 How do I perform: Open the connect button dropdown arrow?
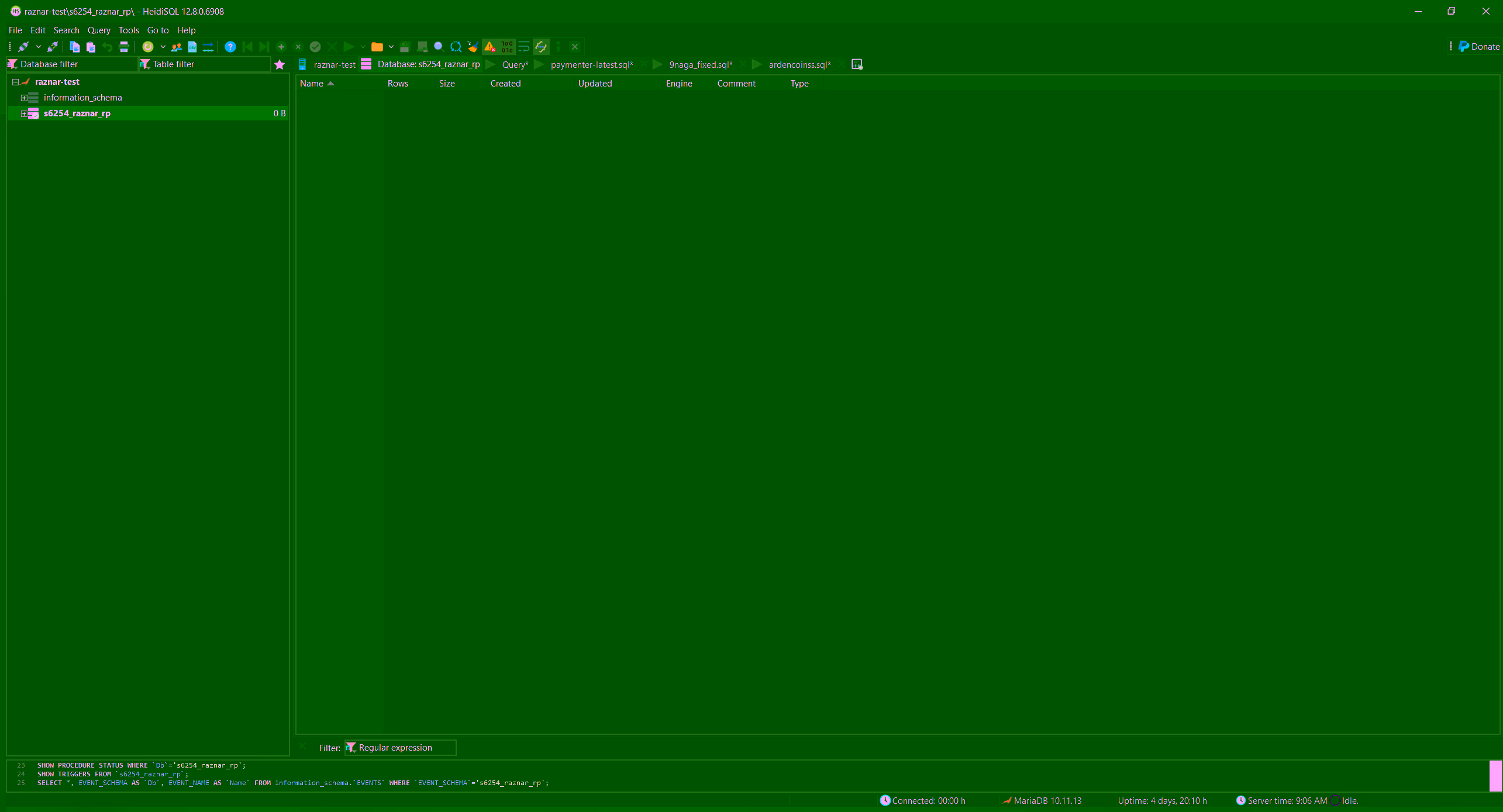(38, 47)
